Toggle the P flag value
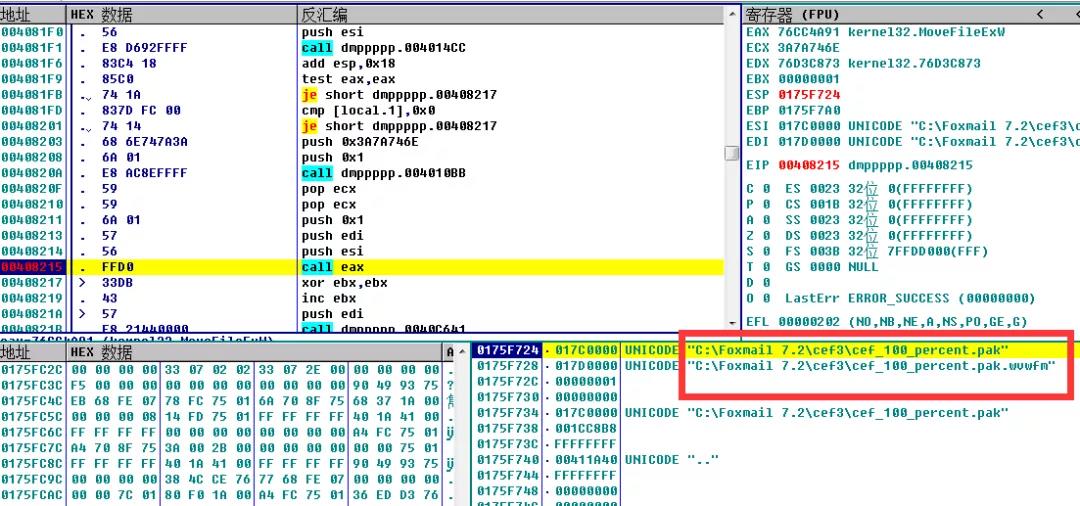Screen dimensions: 1080x506 tap(767, 204)
